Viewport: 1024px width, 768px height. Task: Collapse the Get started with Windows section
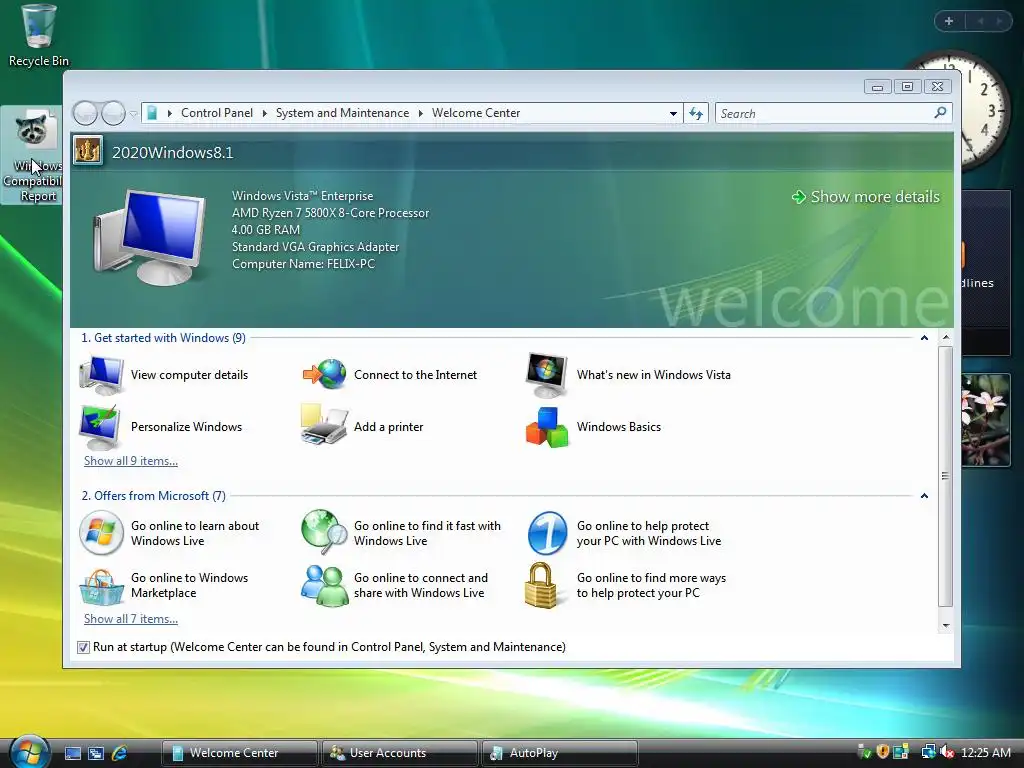tap(924, 338)
